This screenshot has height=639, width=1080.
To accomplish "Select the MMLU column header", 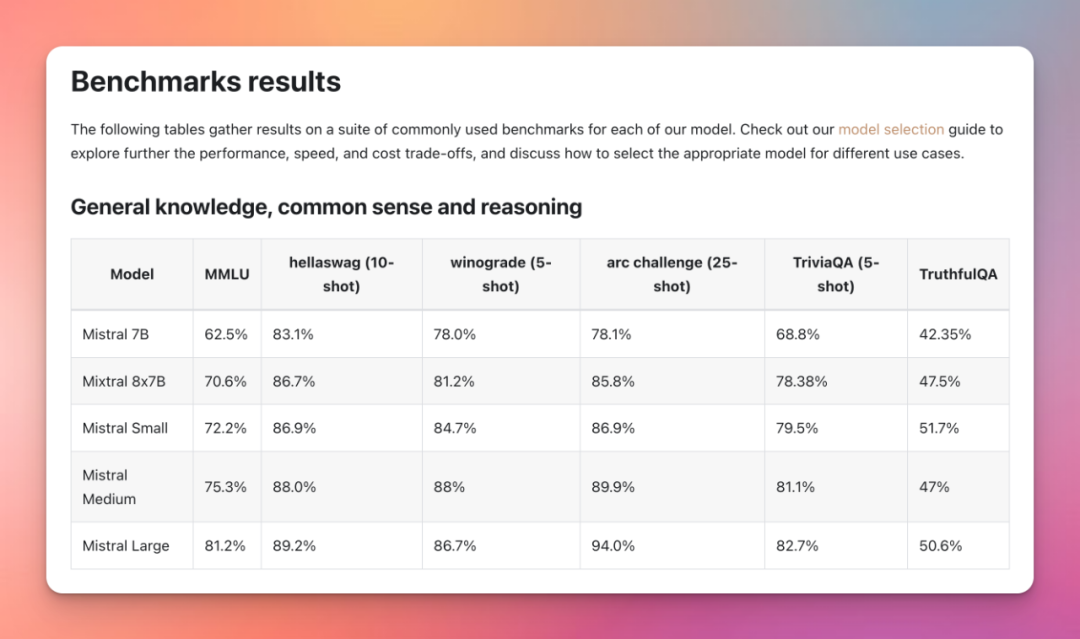I will pos(227,274).
